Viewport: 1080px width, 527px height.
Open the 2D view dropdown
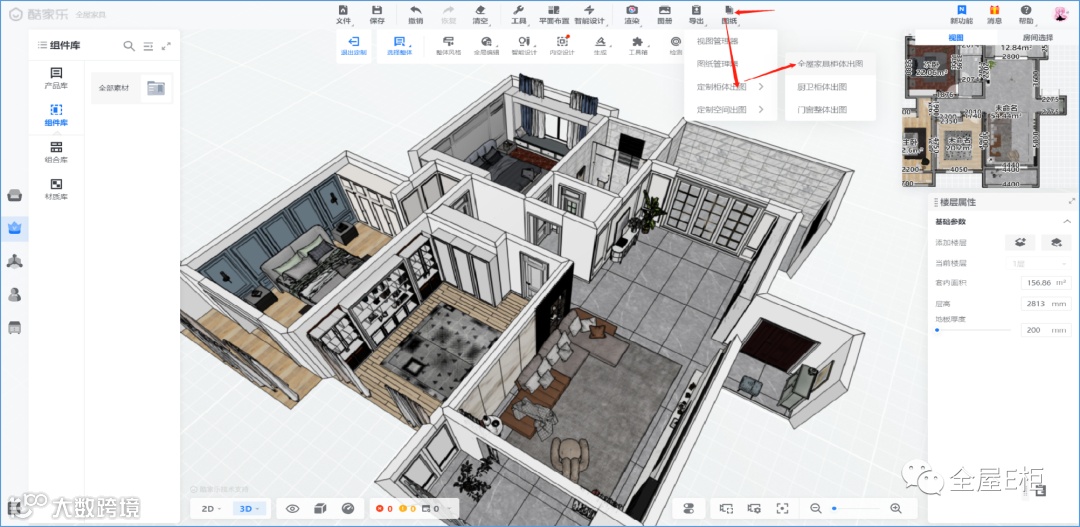pyautogui.click(x=211, y=508)
